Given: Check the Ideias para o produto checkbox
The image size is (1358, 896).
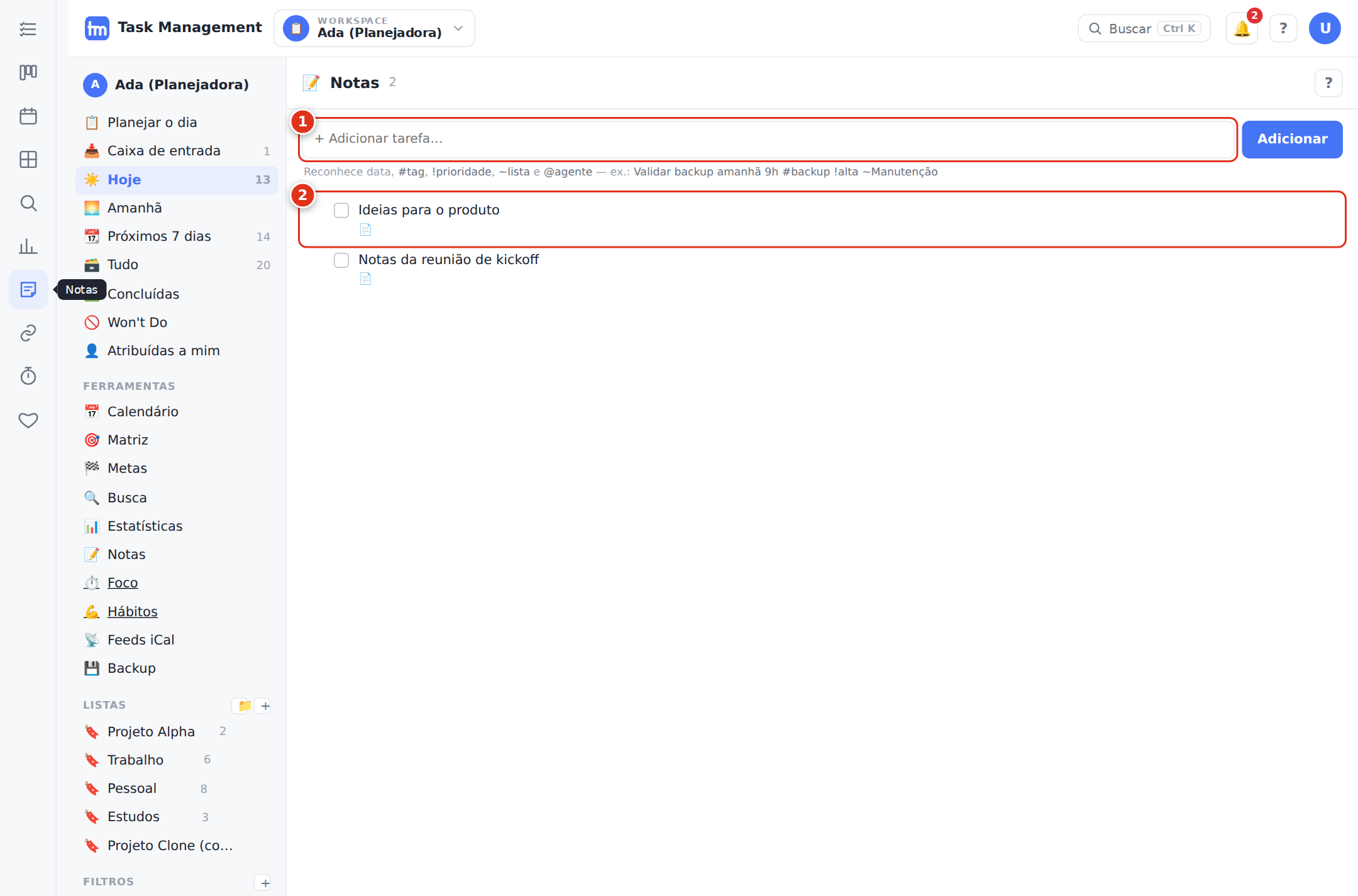Looking at the screenshot, I should pos(341,210).
